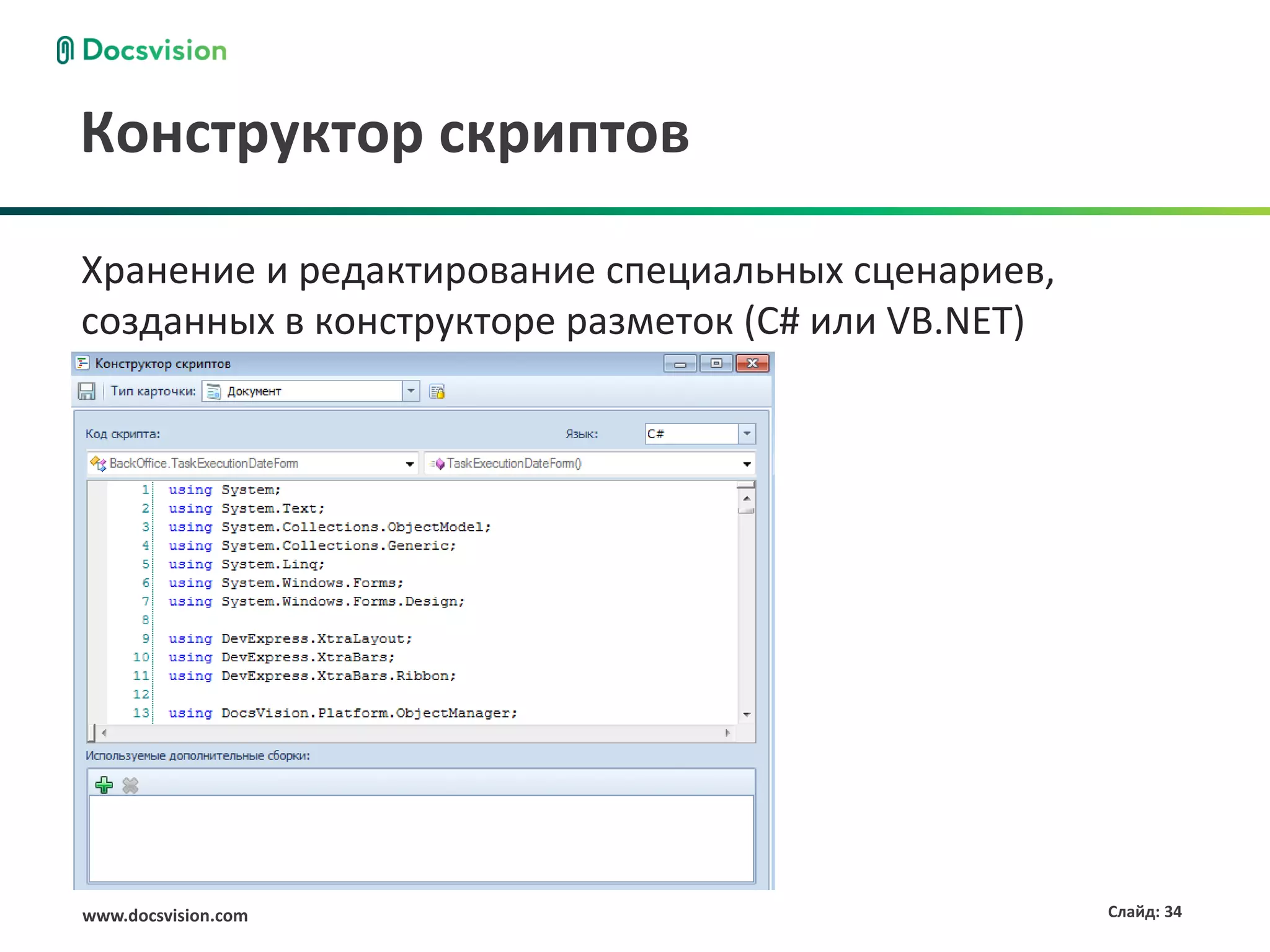The image size is (1270, 952).
Task: Click the green plus add assembly icon
Action: (104, 785)
